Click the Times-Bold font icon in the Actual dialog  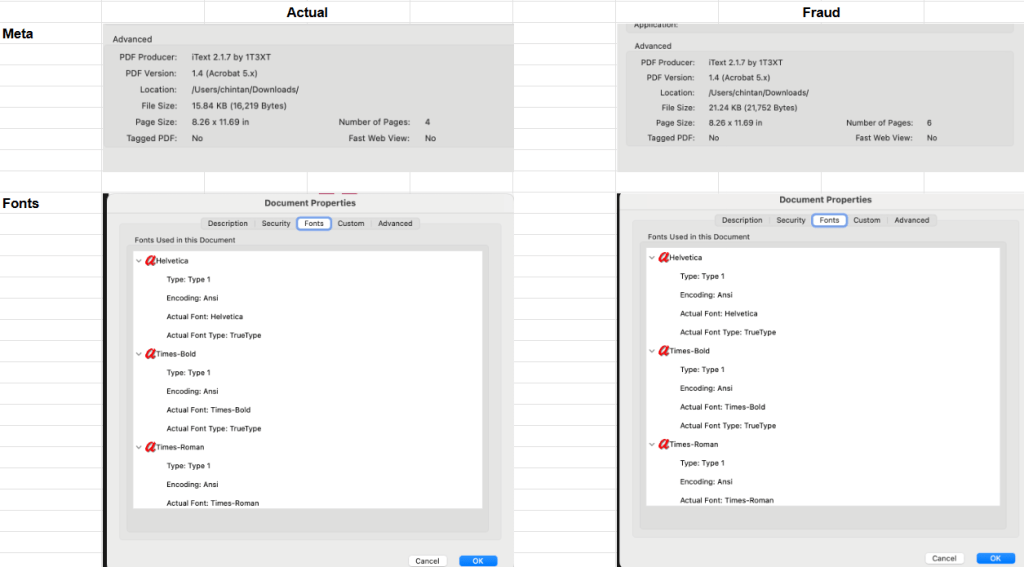[x=151, y=354]
